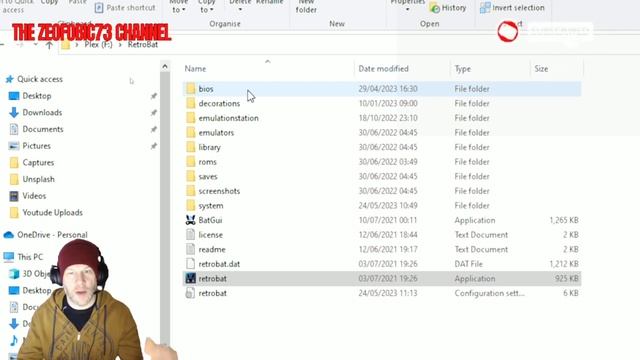Click the license text document icon

pos(191,235)
